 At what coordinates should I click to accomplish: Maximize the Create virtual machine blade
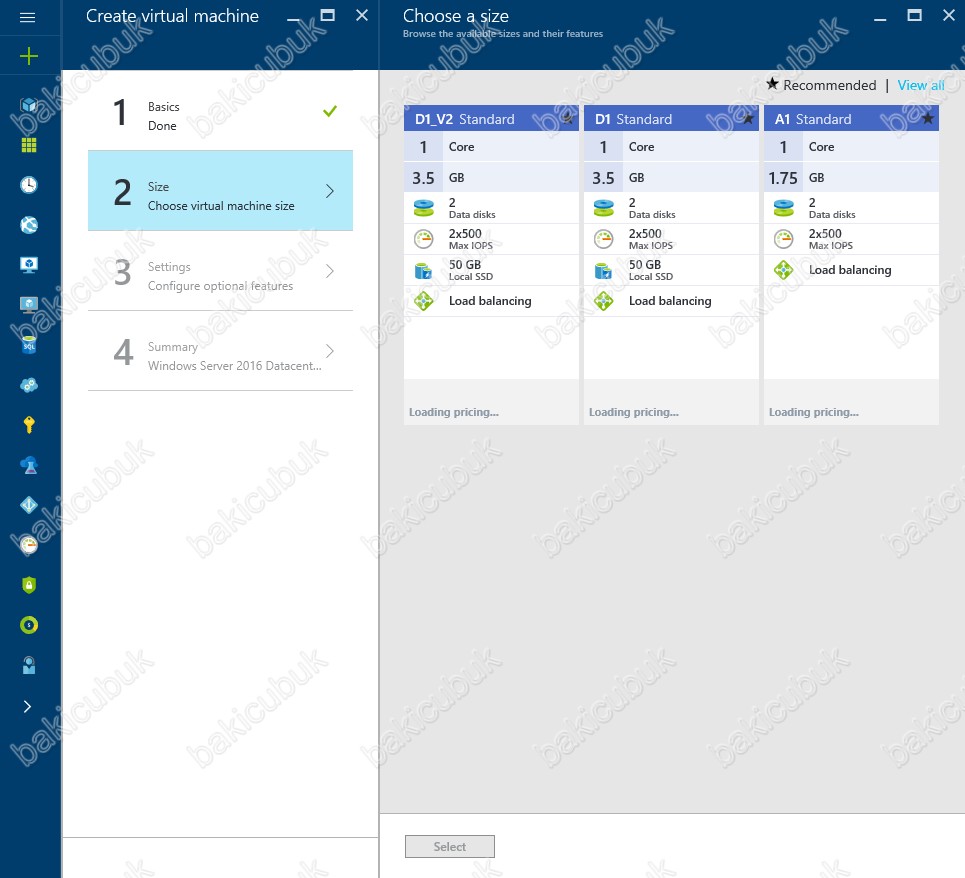(328, 15)
